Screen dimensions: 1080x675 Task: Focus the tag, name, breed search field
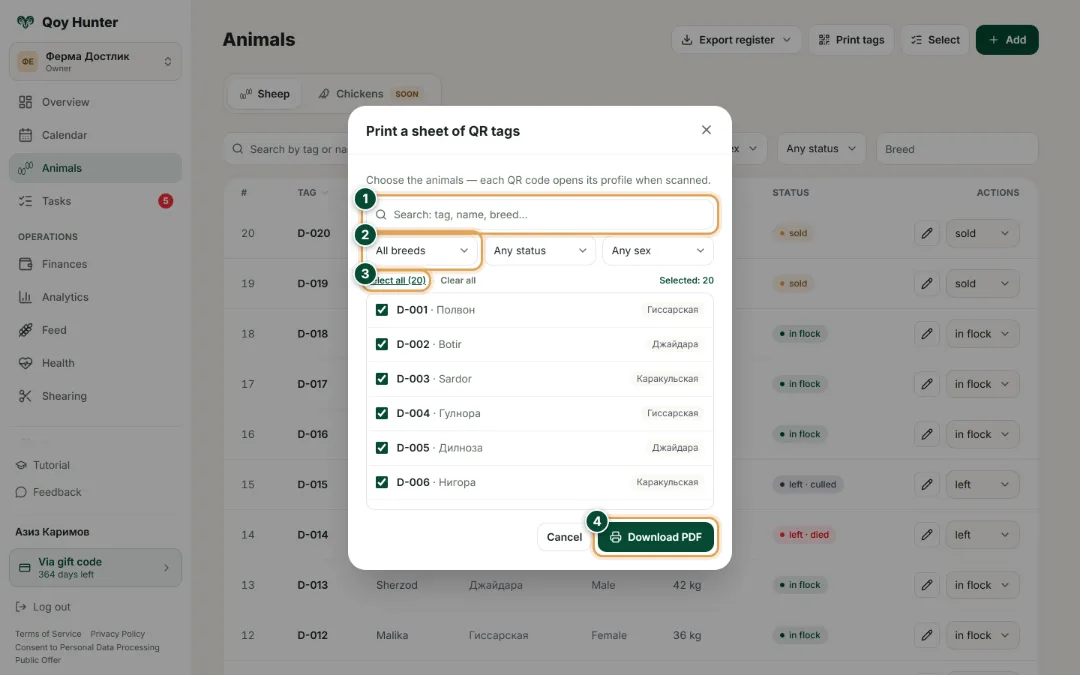(x=540, y=215)
